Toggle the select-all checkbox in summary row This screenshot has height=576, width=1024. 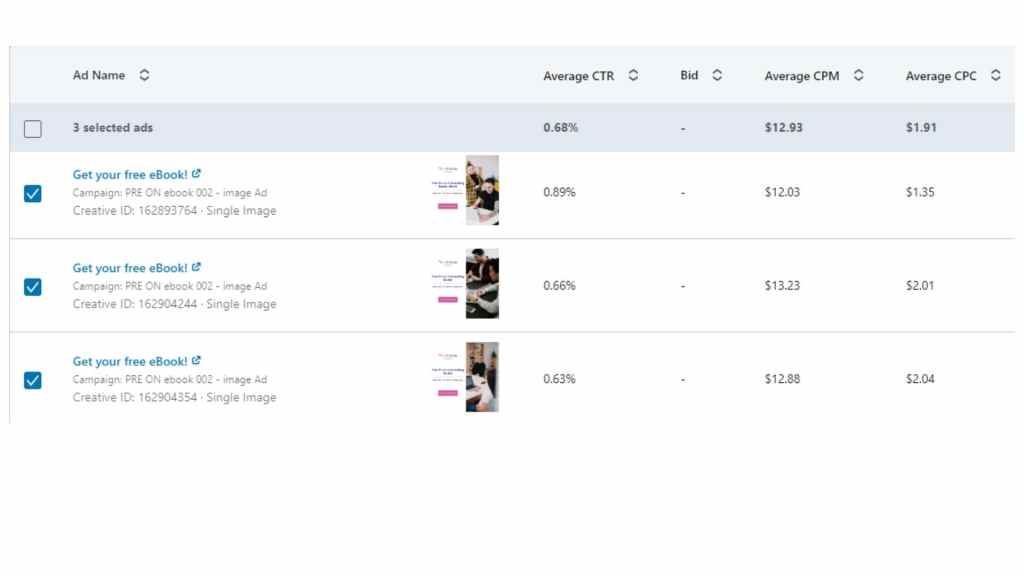[x=33, y=129]
